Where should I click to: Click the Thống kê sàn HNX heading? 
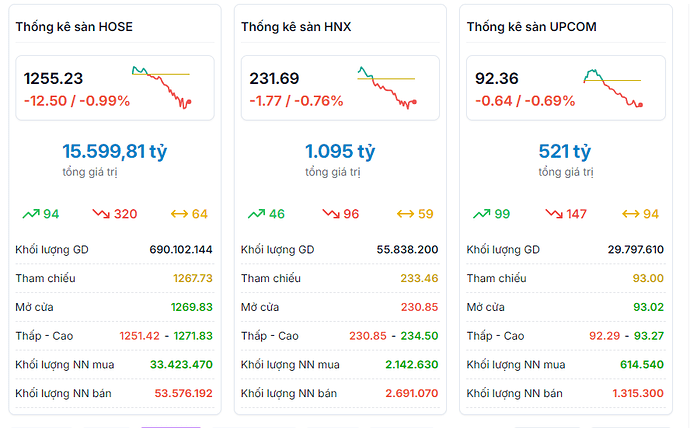[298, 27]
